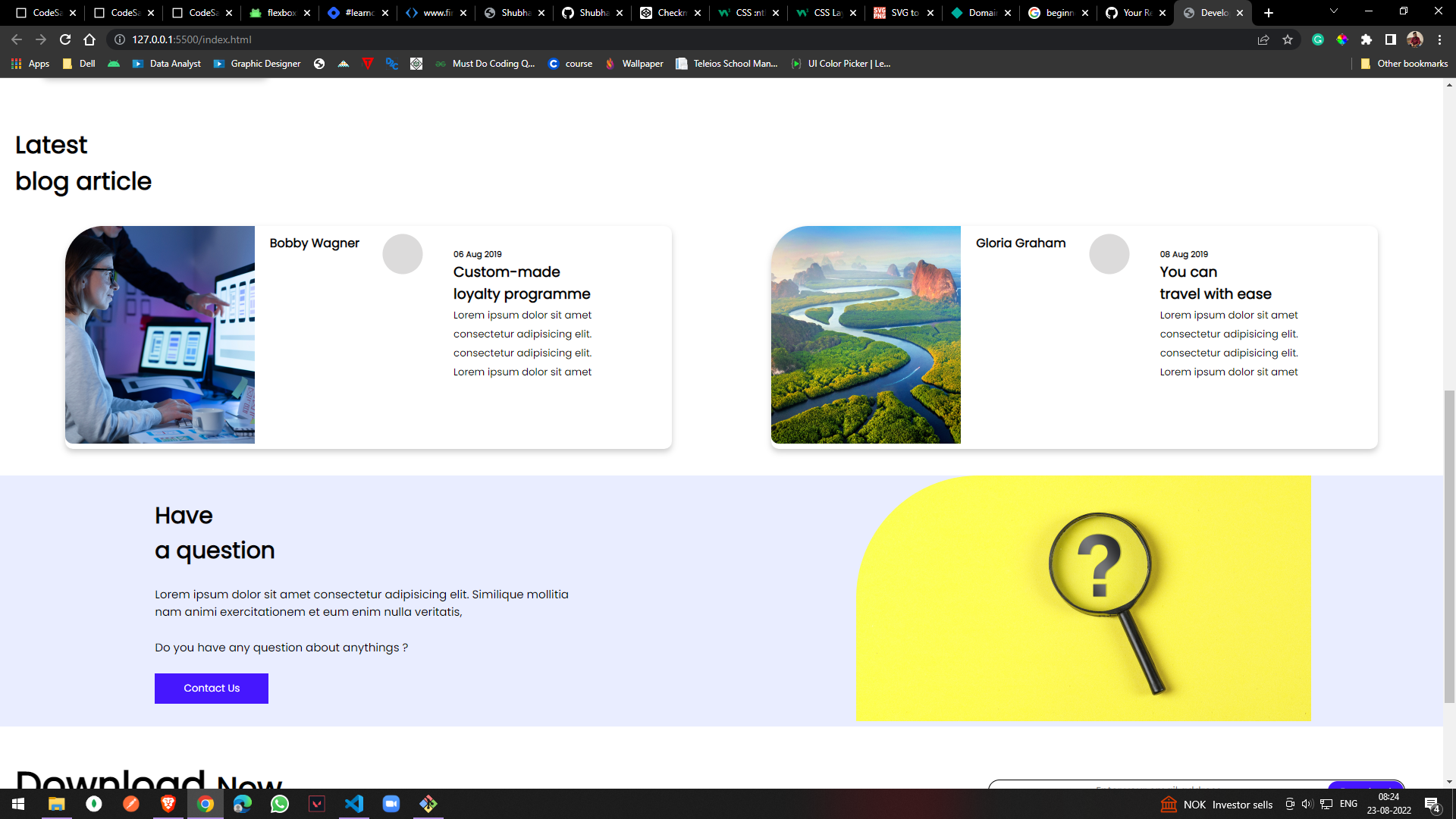
Task: Switch to the SVG to PNG tab
Action: pyautogui.click(x=900, y=13)
